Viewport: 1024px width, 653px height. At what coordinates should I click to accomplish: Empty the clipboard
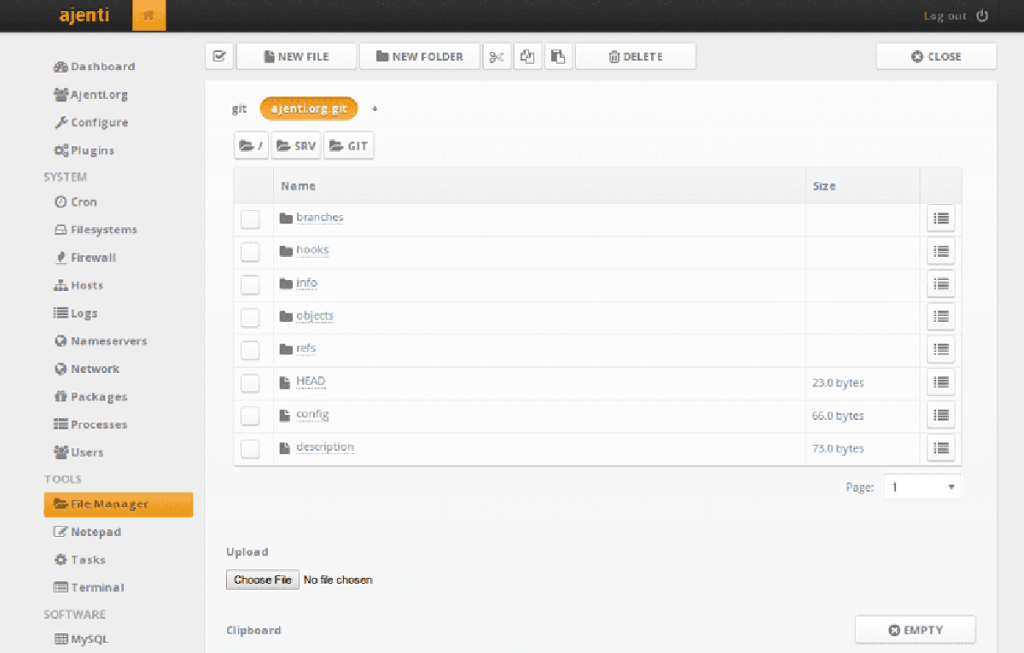(x=914, y=629)
